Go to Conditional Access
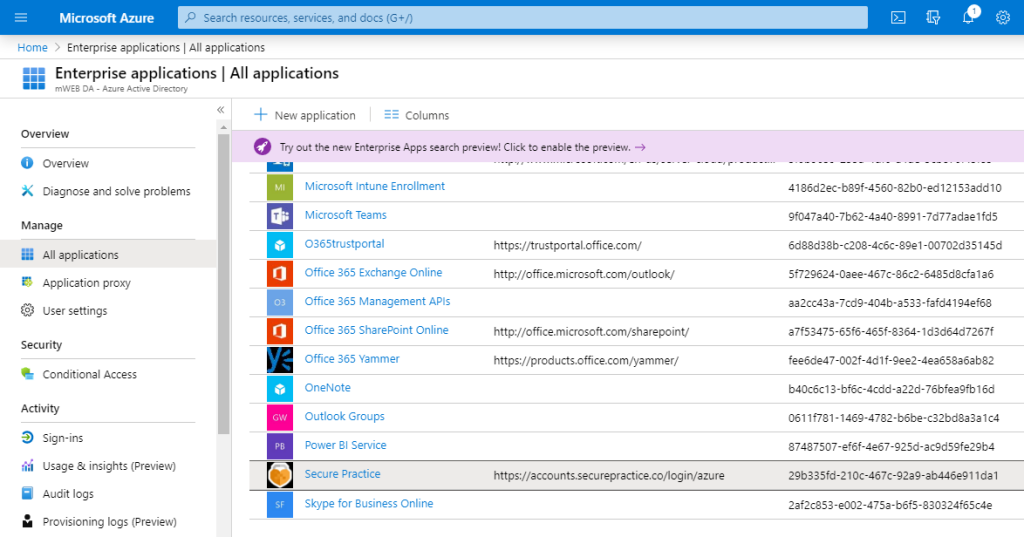 pos(89,374)
